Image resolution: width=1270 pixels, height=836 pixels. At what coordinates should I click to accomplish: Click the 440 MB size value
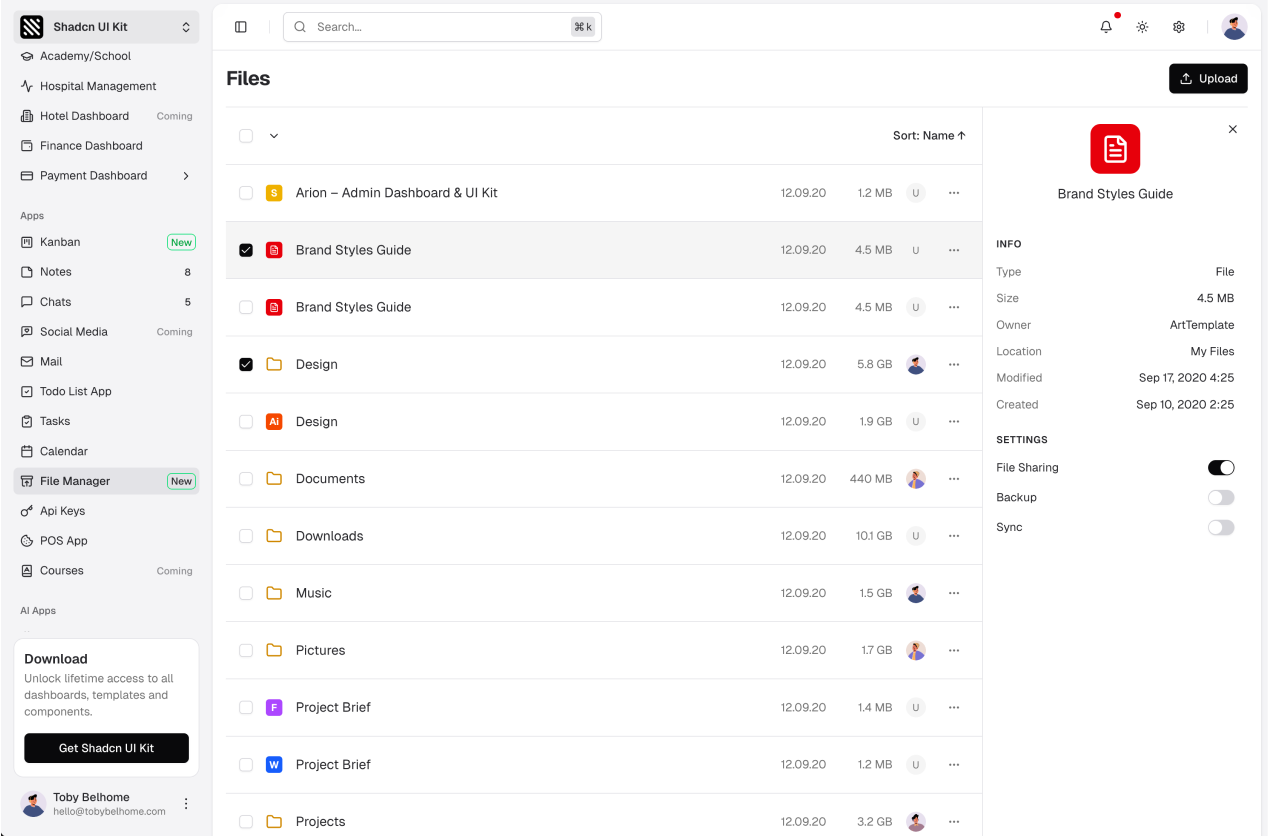tap(871, 479)
